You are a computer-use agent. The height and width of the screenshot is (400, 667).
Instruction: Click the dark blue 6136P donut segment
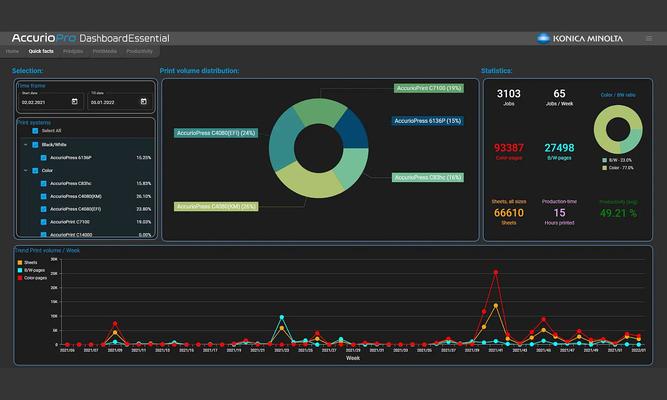[352, 131]
